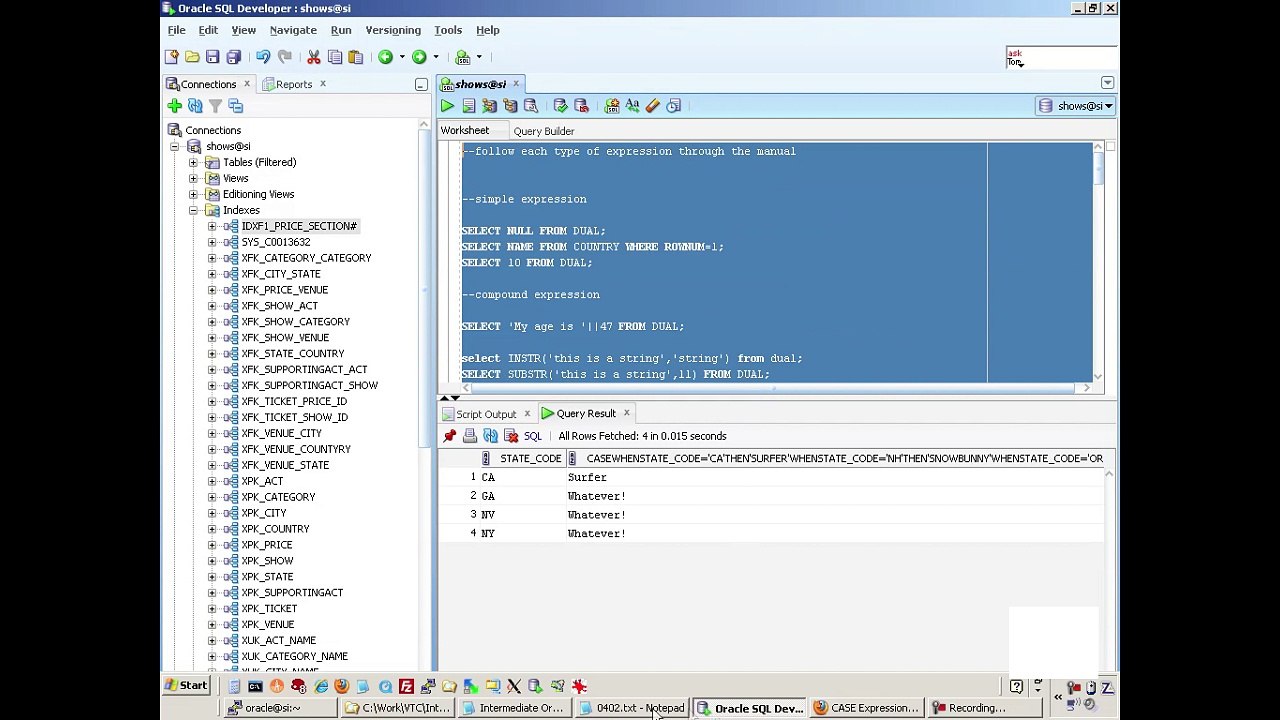Expand the Tables (Filtered) node

tap(193, 162)
